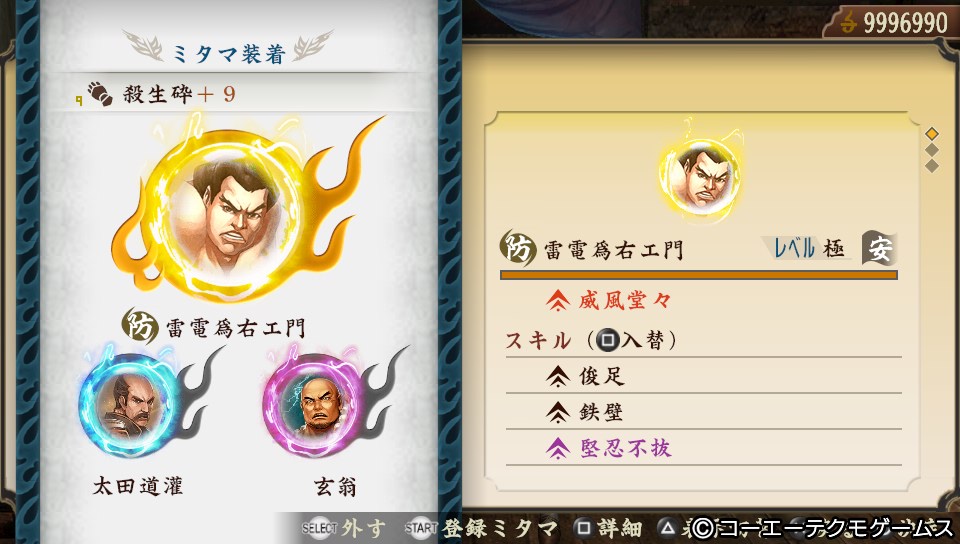The height and width of the screenshot is (544, 960).
Task: Select the 威風堂々 boost skill
Action: pyautogui.click(x=609, y=300)
